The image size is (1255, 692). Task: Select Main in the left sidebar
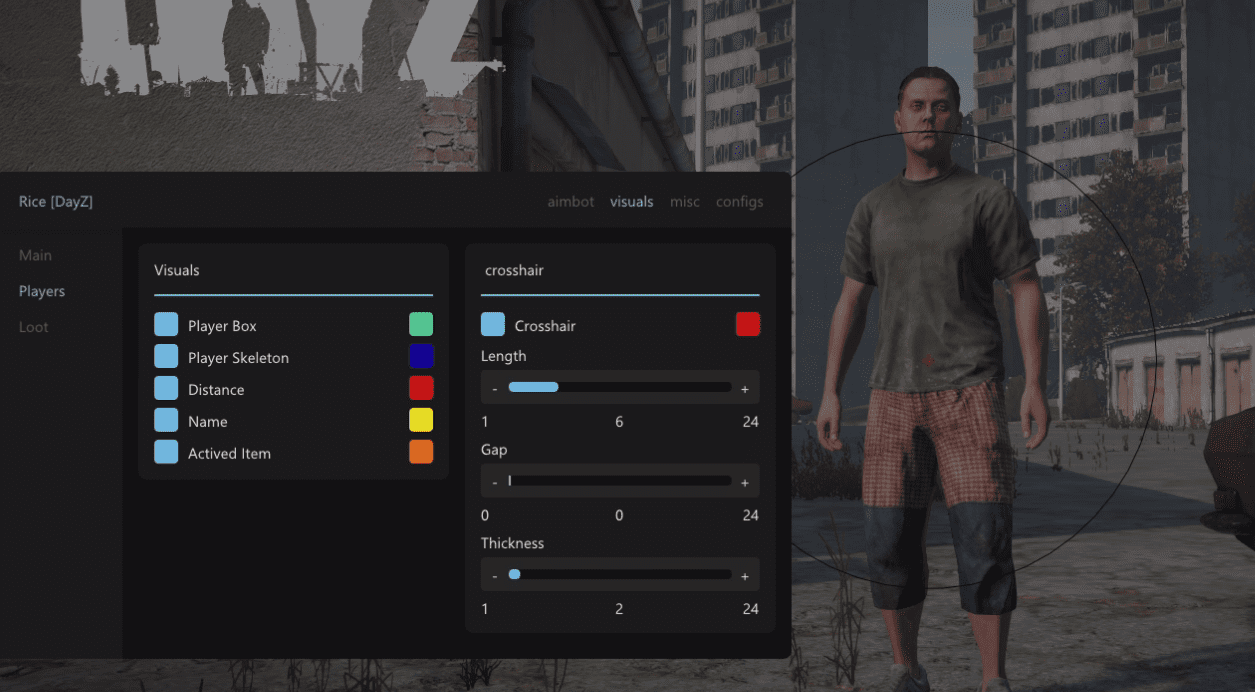click(36, 256)
